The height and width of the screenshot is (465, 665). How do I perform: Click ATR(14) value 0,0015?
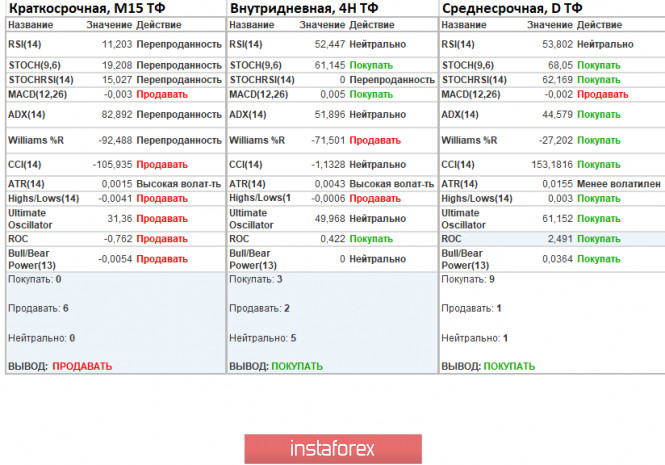click(117, 184)
